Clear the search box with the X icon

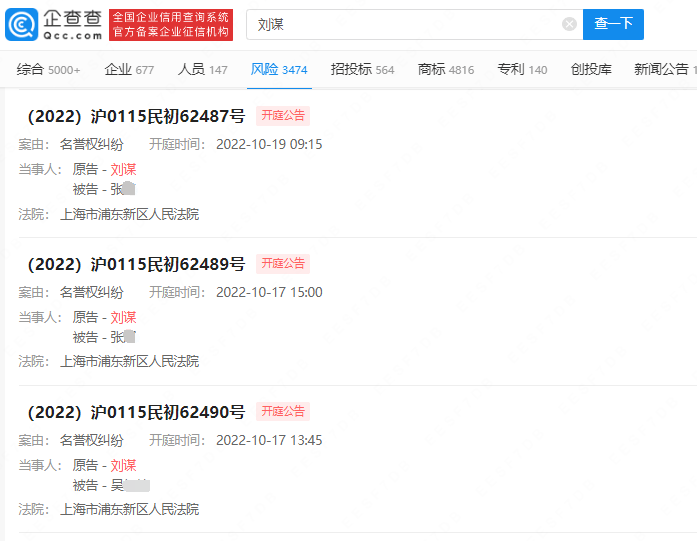coord(569,24)
